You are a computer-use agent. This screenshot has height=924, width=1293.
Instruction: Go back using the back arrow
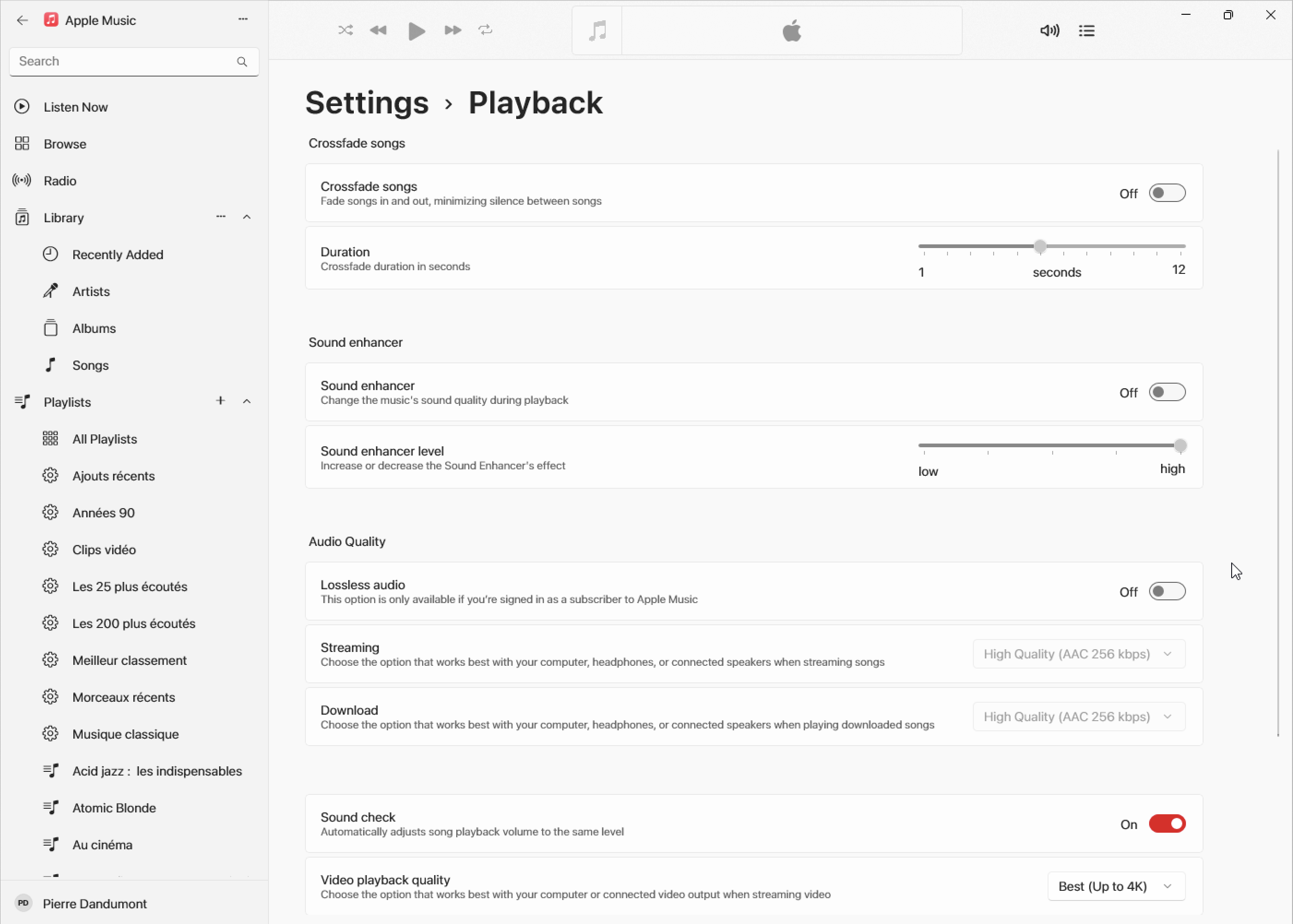22,20
